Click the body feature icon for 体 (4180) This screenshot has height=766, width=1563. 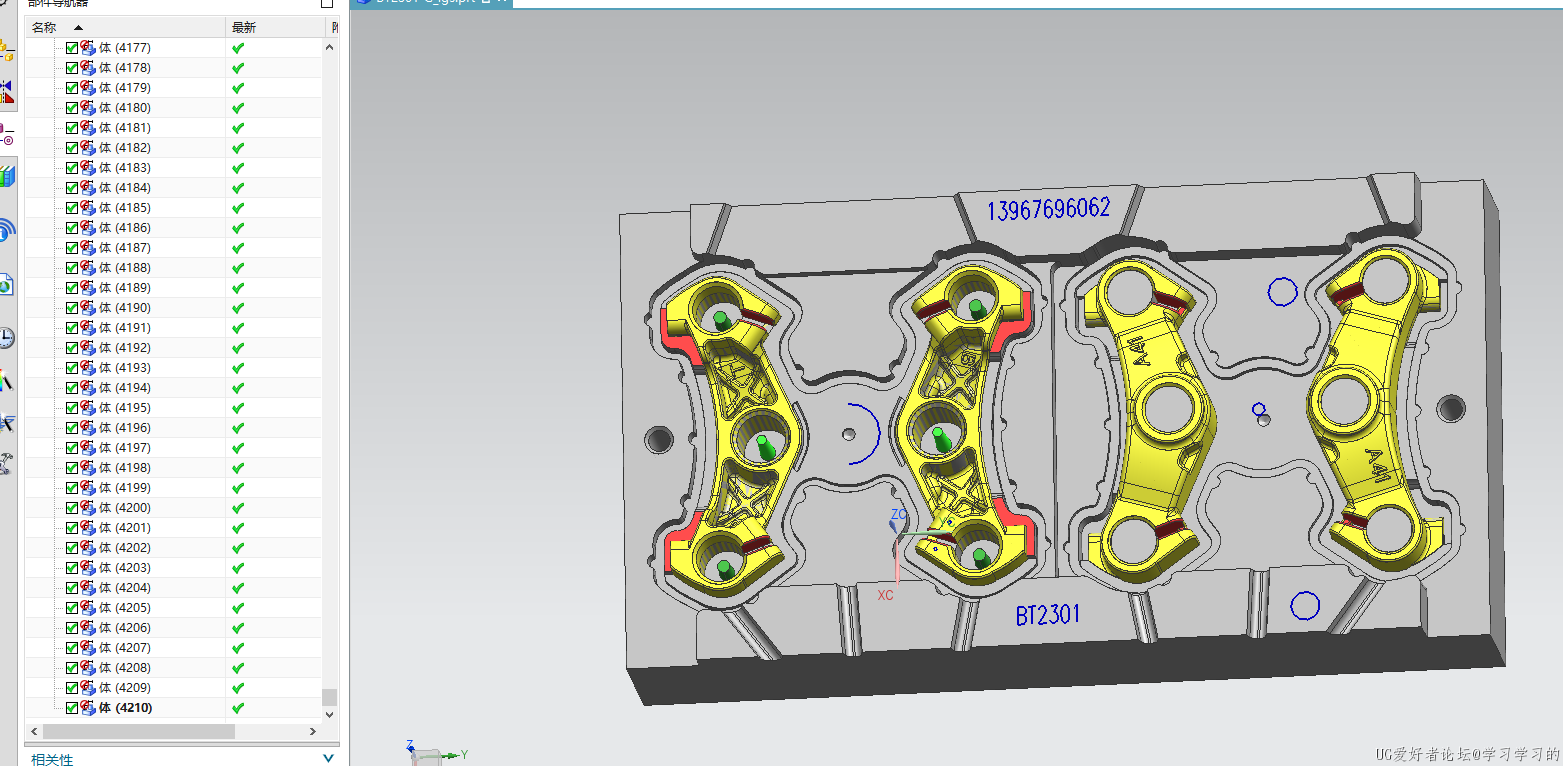pos(88,108)
